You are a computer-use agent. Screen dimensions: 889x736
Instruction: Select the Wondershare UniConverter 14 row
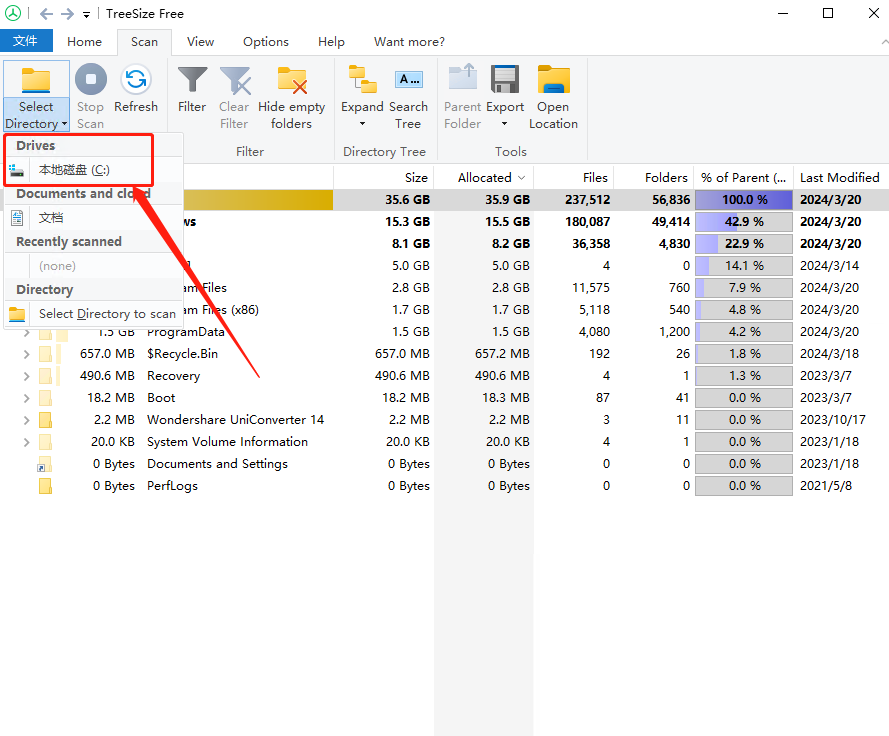(235, 420)
